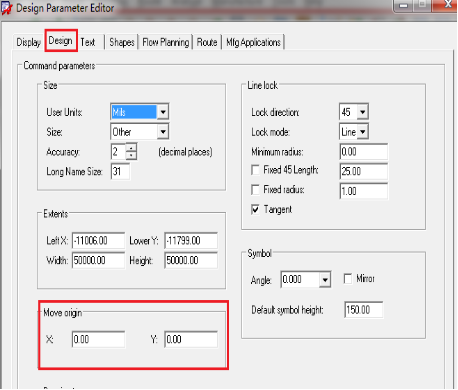Open the User Units dropdown

[x=163, y=112]
